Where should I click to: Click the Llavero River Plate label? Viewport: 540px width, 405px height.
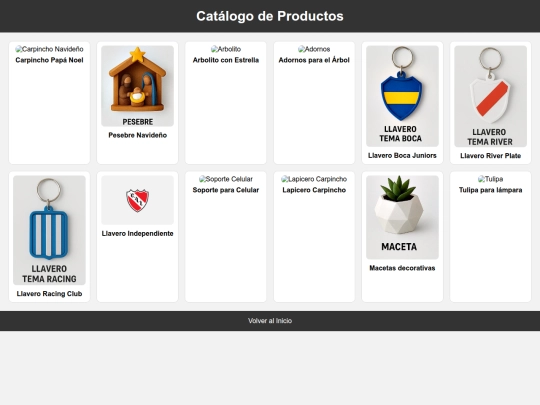pyautogui.click(x=490, y=156)
